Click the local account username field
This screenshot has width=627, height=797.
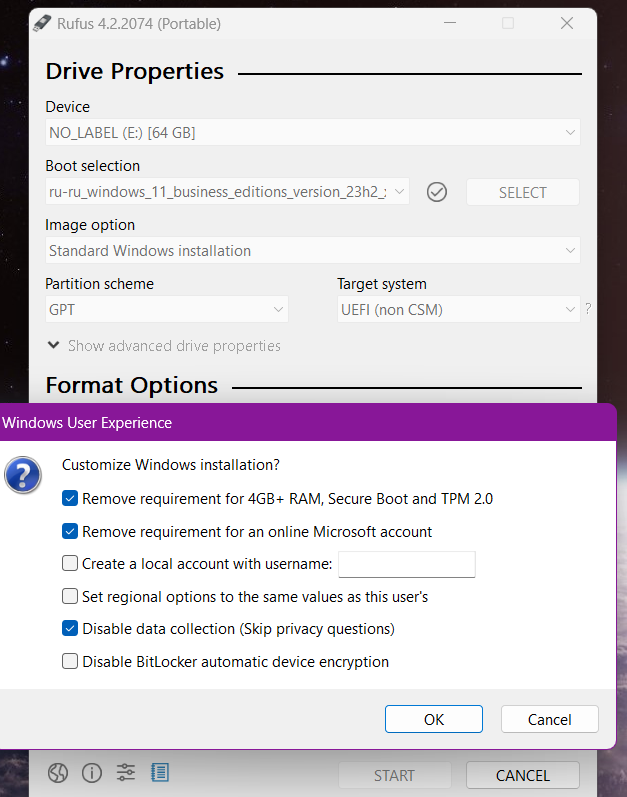click(x=407, y=565)
